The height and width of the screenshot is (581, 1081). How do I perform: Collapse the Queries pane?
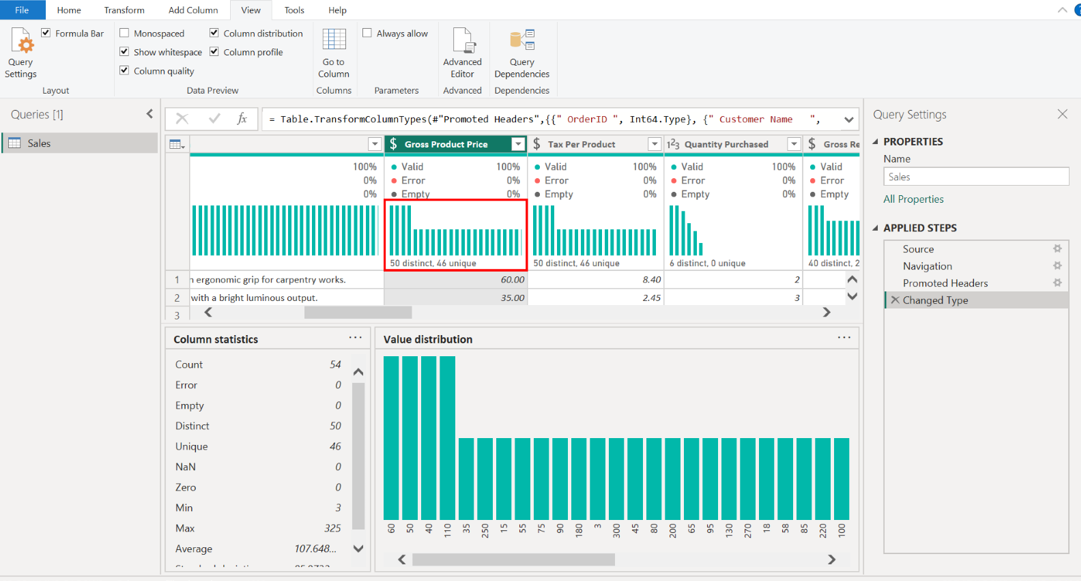click(x=150, y=114)
